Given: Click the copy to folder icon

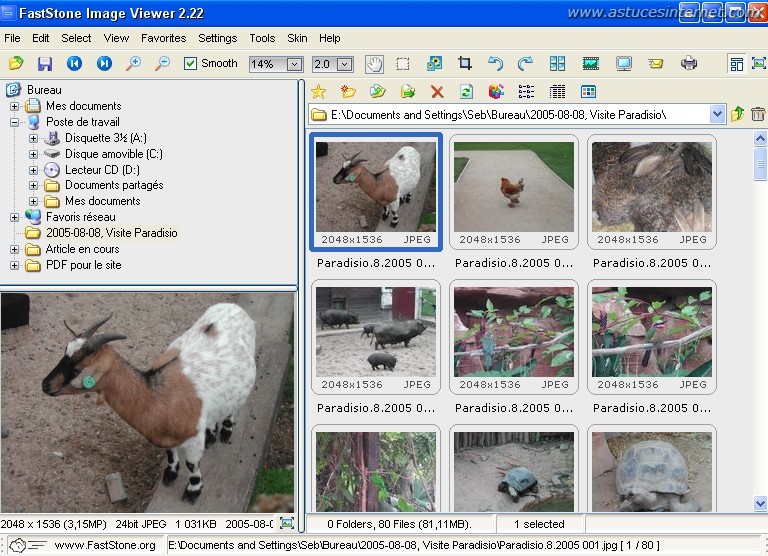Looking at the screenshot, I should [x=378, y=92].
